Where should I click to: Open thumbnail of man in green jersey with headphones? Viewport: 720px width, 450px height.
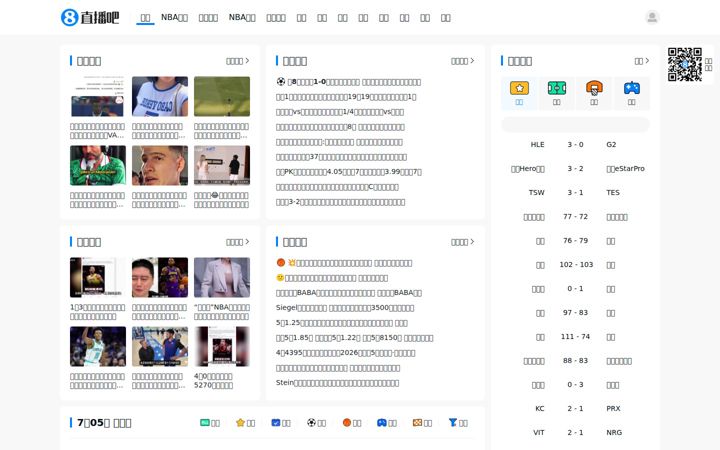point(98,165)
